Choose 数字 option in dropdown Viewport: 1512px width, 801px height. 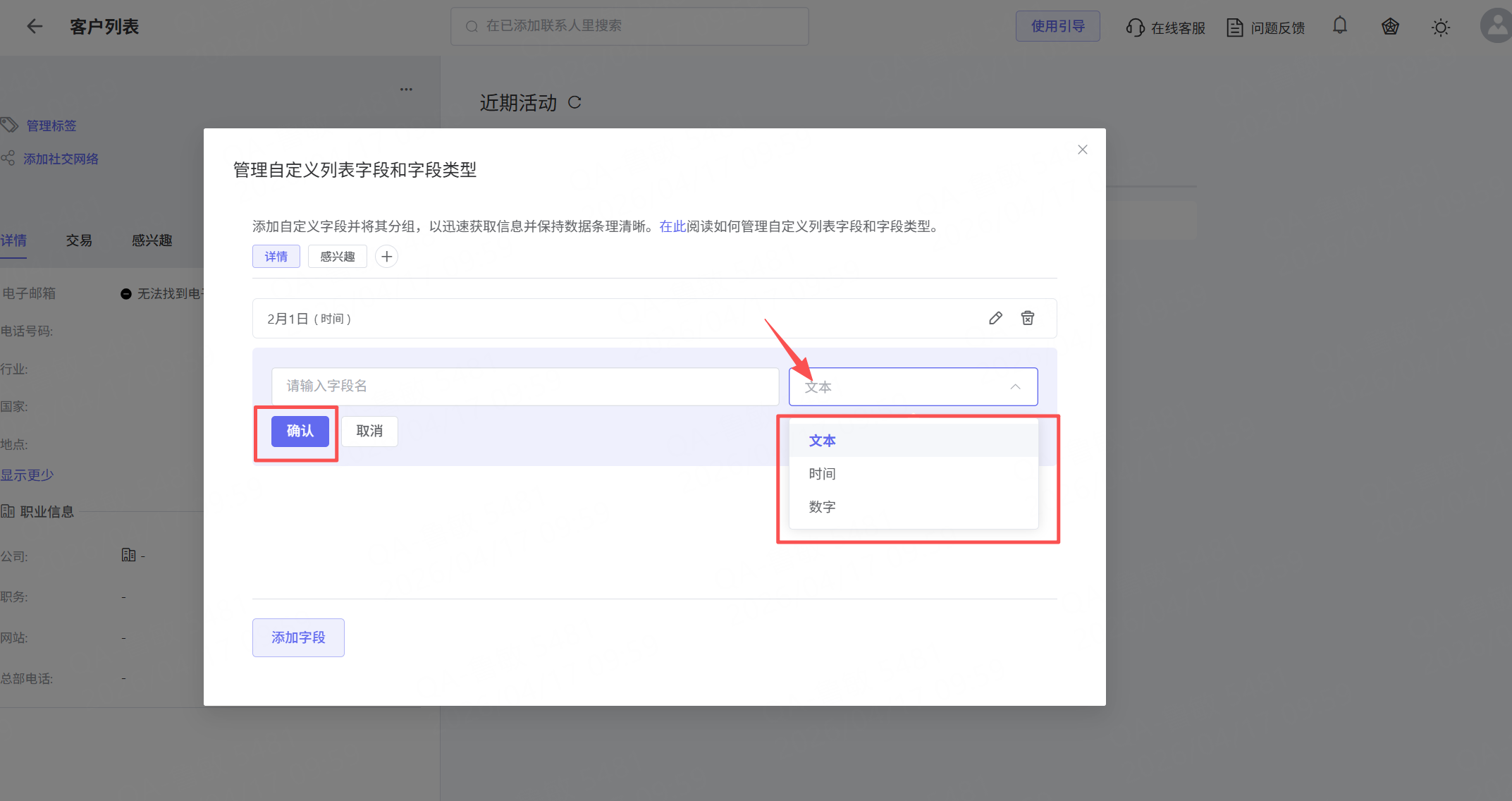(822, 507)
